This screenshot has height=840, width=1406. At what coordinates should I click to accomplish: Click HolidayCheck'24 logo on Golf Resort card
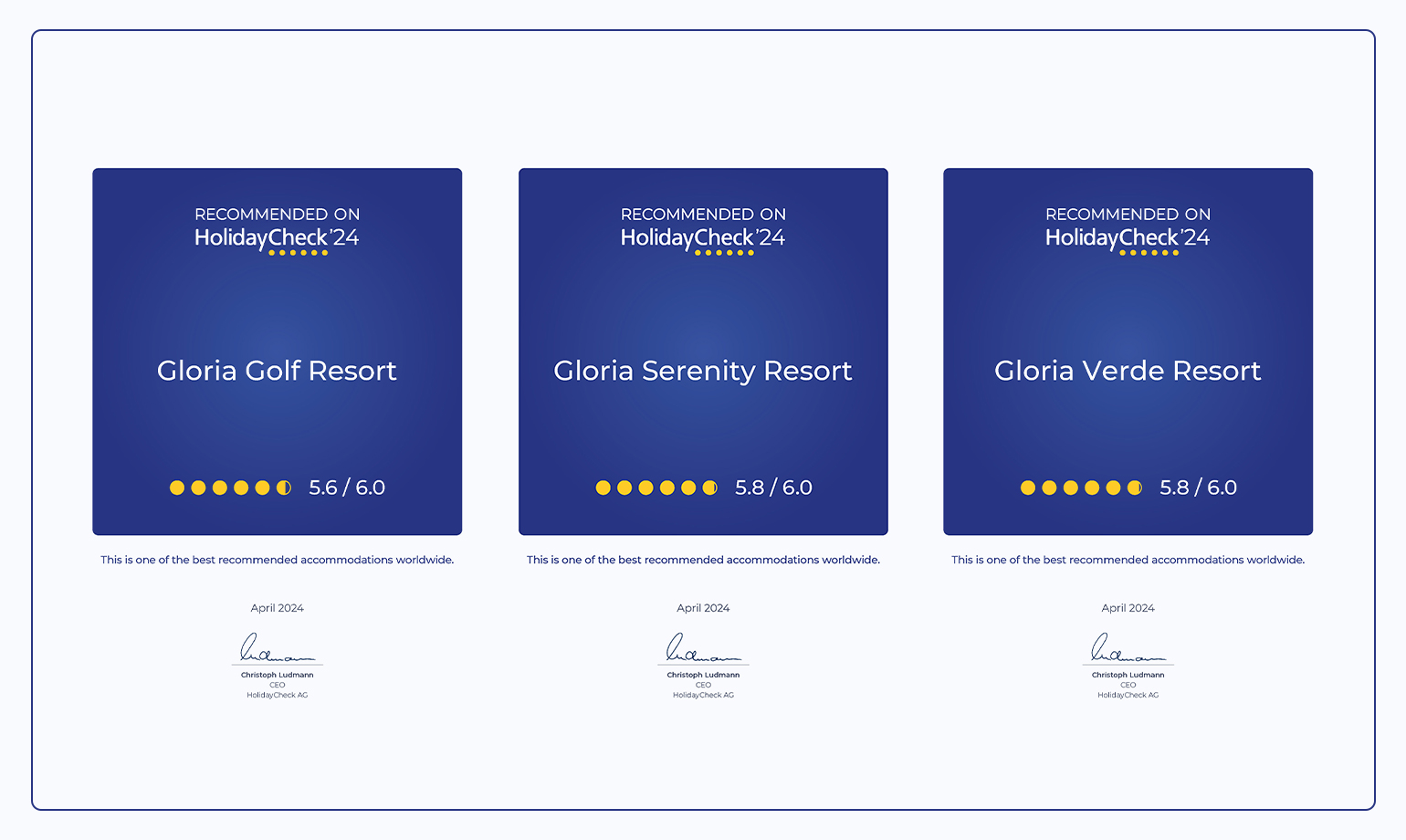[277, 238]
